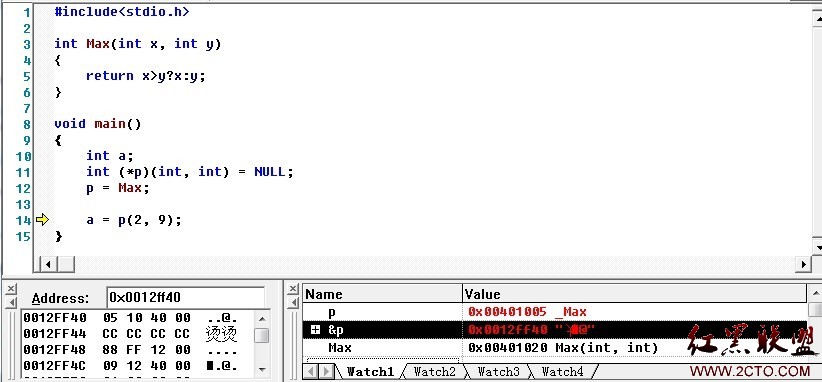The height and width of the screenshot is (382, 822).
Task: Click the Memory pane scrollbar thumb
Action: (262, 335)
